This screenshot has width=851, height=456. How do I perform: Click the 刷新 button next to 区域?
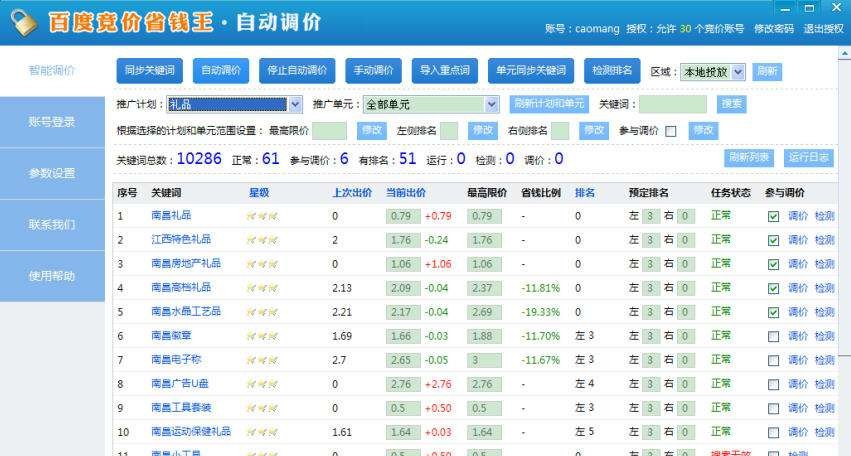767,71
